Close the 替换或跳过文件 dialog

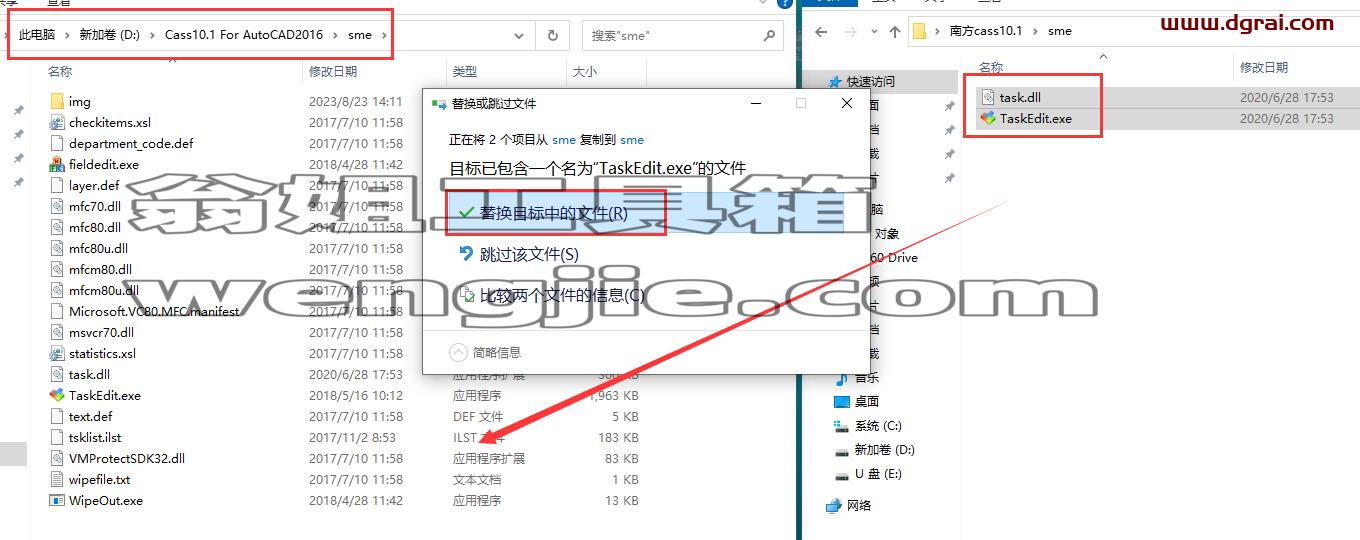click(847, 103)
